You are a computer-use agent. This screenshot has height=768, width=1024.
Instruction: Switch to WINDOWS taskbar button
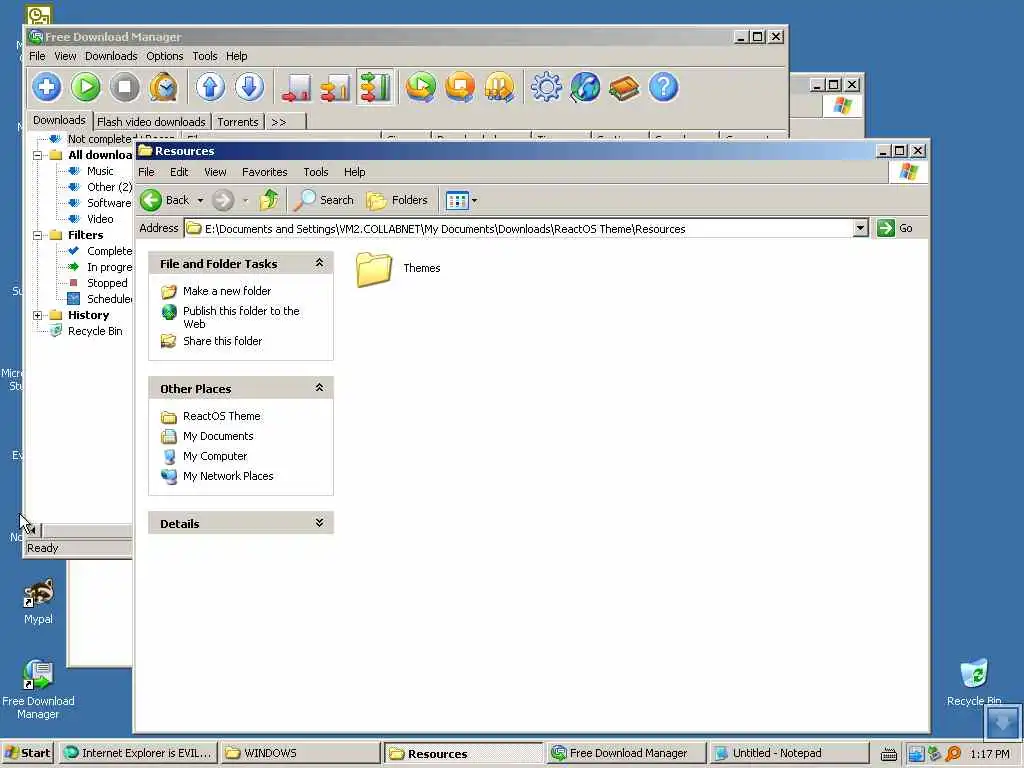300,753
